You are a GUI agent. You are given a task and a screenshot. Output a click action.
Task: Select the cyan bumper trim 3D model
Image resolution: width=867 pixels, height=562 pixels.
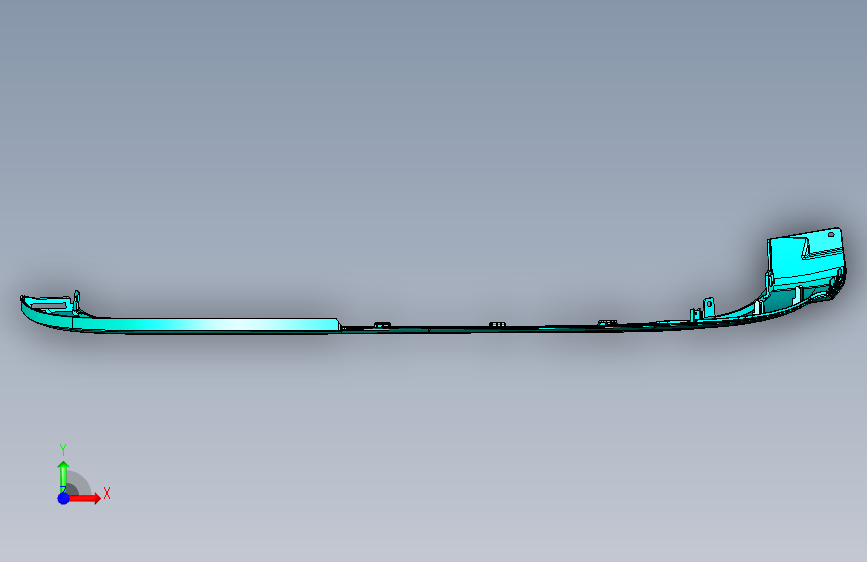[433, 281]
